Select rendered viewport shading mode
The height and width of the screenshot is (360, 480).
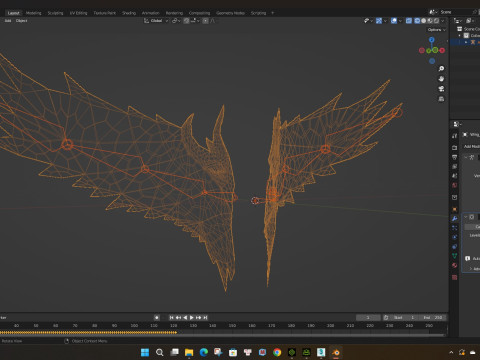coord(436,21)
